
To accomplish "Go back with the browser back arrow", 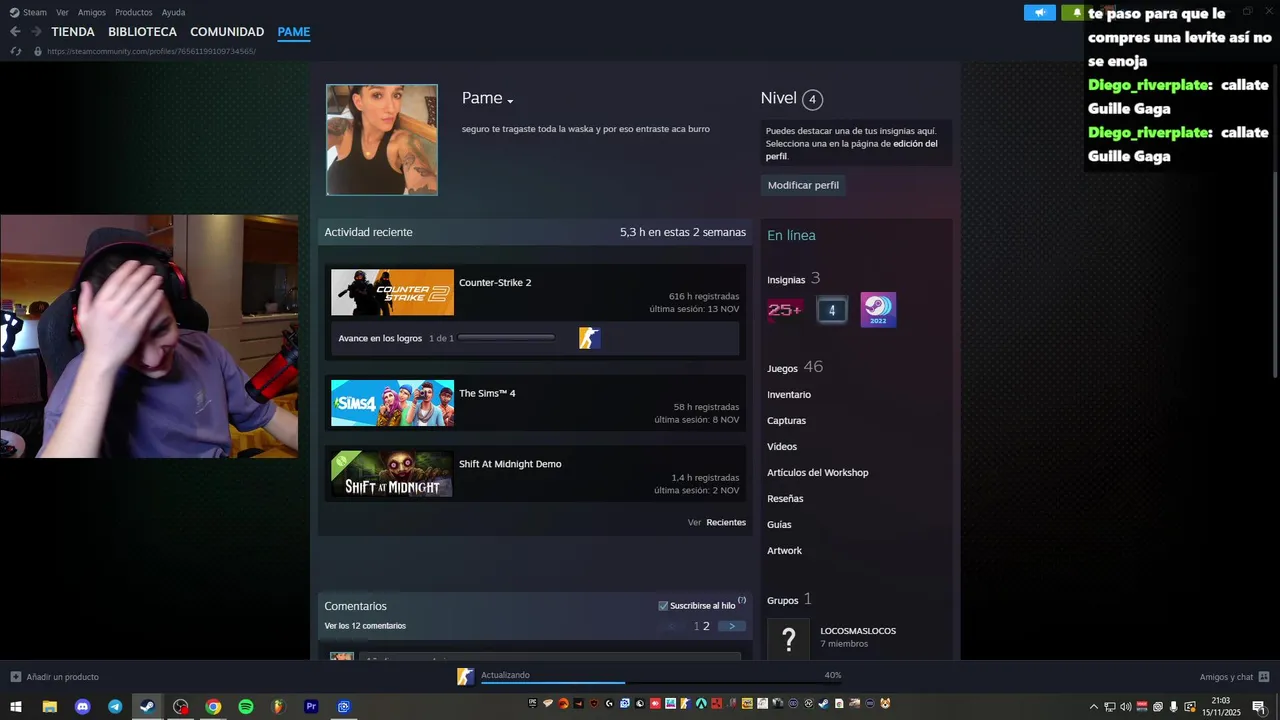I will coord(15,32).
